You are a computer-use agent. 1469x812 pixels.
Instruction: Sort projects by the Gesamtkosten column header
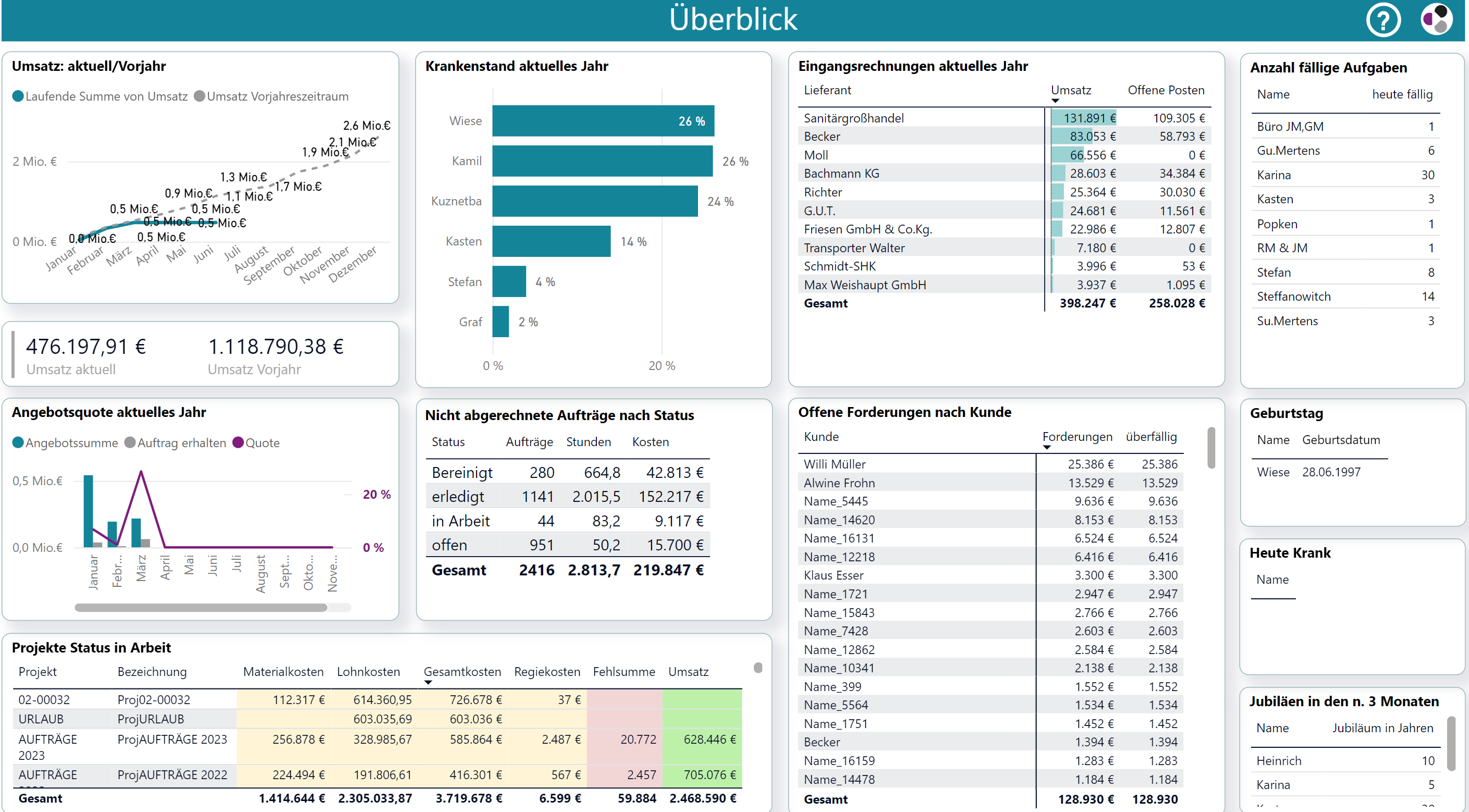(462, 672)
